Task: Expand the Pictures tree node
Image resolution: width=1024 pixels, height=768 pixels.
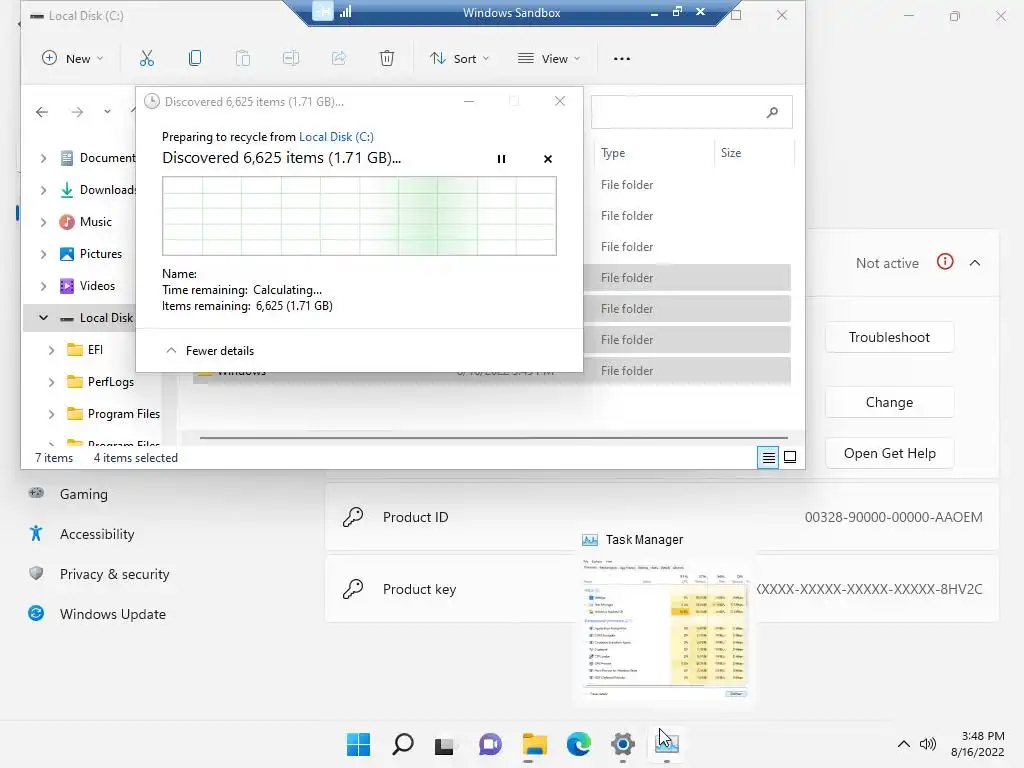Action: pos(43,254)
